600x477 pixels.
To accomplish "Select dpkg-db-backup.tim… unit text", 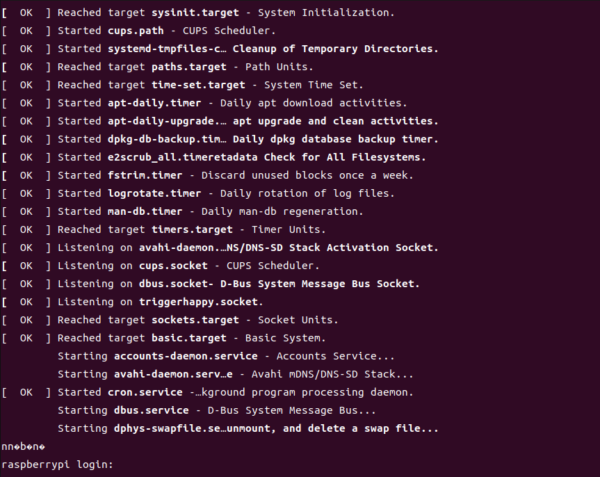I will (167, 139).
